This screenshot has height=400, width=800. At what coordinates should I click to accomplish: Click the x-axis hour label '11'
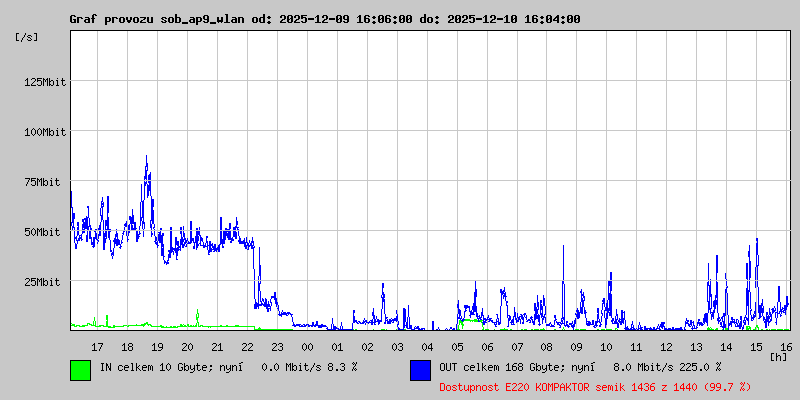[x=637, y=347]
